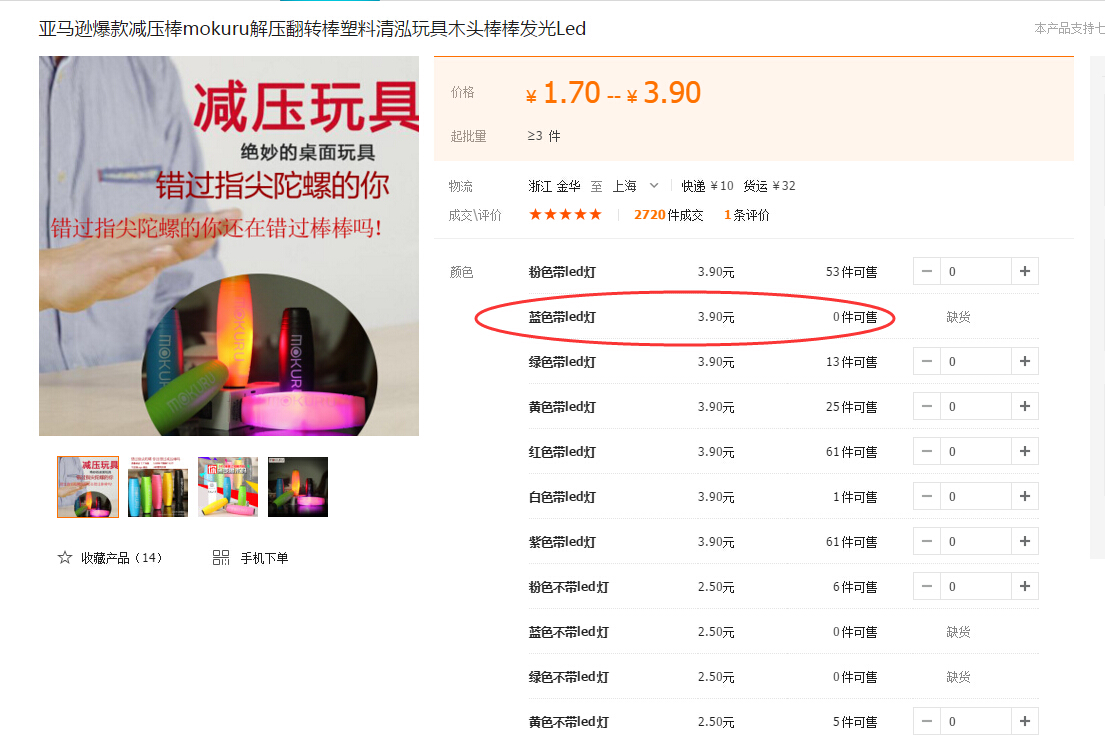
Task: Focus quantity field for 粉色带led灯
Action: click(x=976, y=271)
